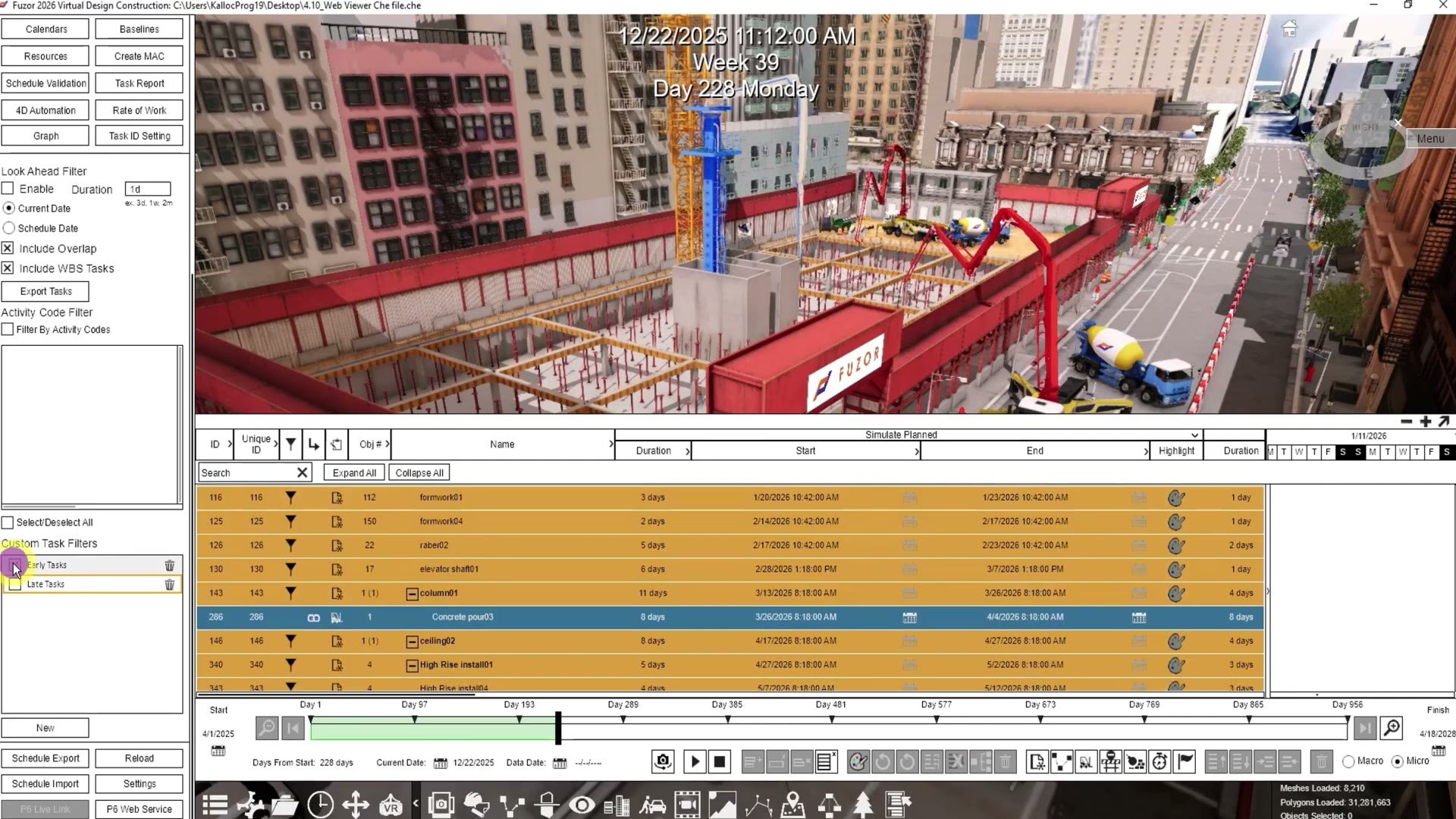Clear the Search box with X
This screenshot has width=1456, height=819.
point(302,473)
